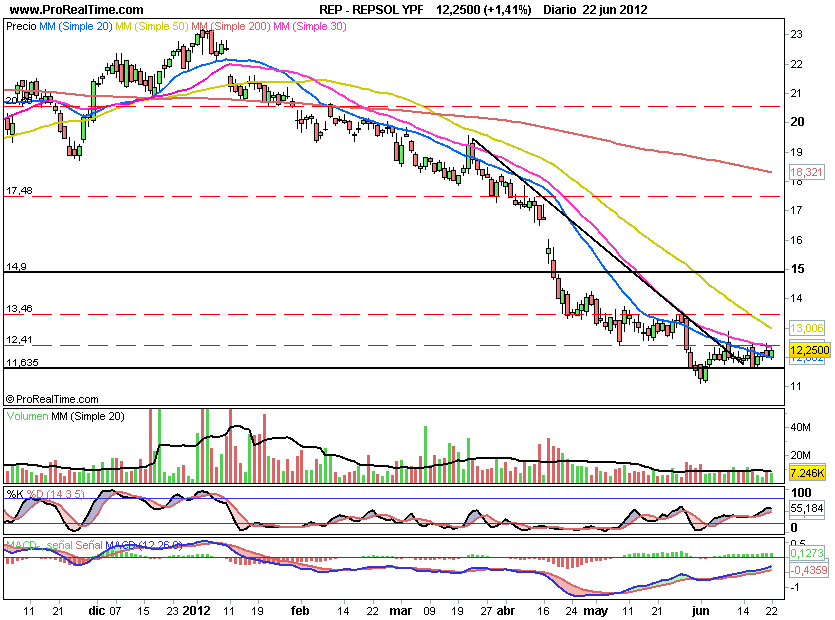
Task: Select the MACD señal indicator label
Action: [38, 545]
